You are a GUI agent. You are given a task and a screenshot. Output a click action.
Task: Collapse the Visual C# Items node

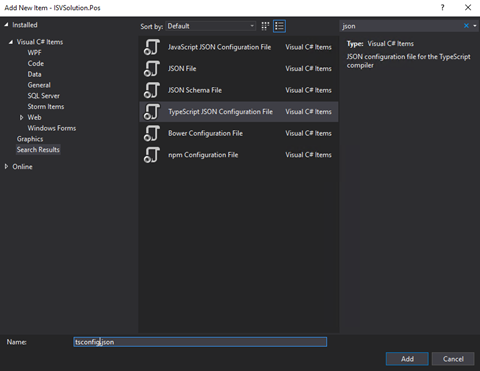(x=11, y=42)
